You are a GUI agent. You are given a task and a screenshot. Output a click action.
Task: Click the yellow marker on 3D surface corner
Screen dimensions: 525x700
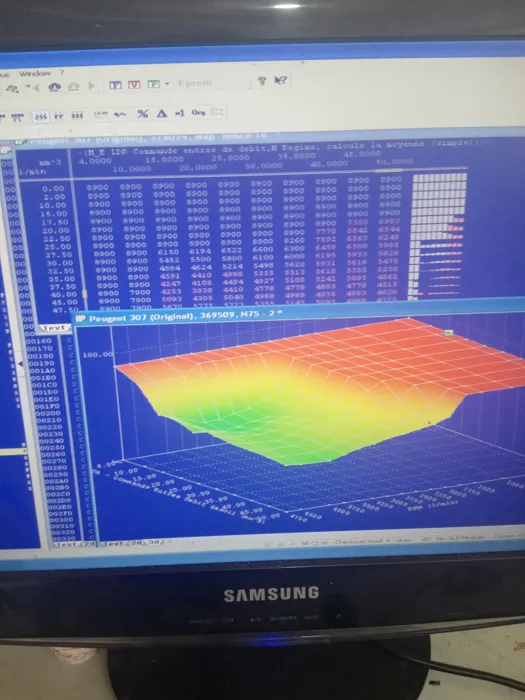[x=449, y=332]
